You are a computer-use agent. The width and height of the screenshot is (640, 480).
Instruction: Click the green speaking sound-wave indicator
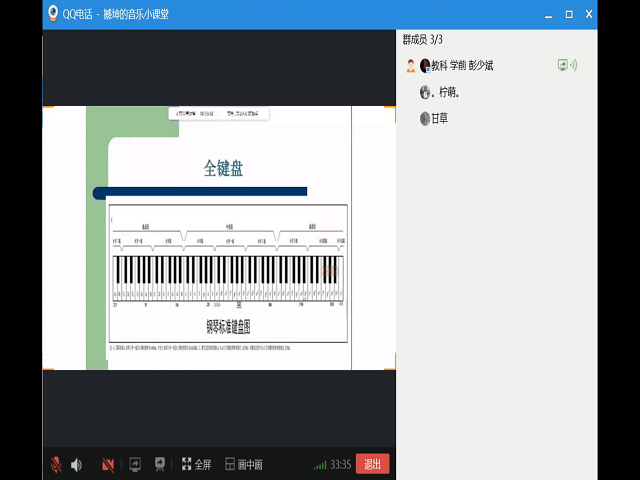(x=575, y=65)
